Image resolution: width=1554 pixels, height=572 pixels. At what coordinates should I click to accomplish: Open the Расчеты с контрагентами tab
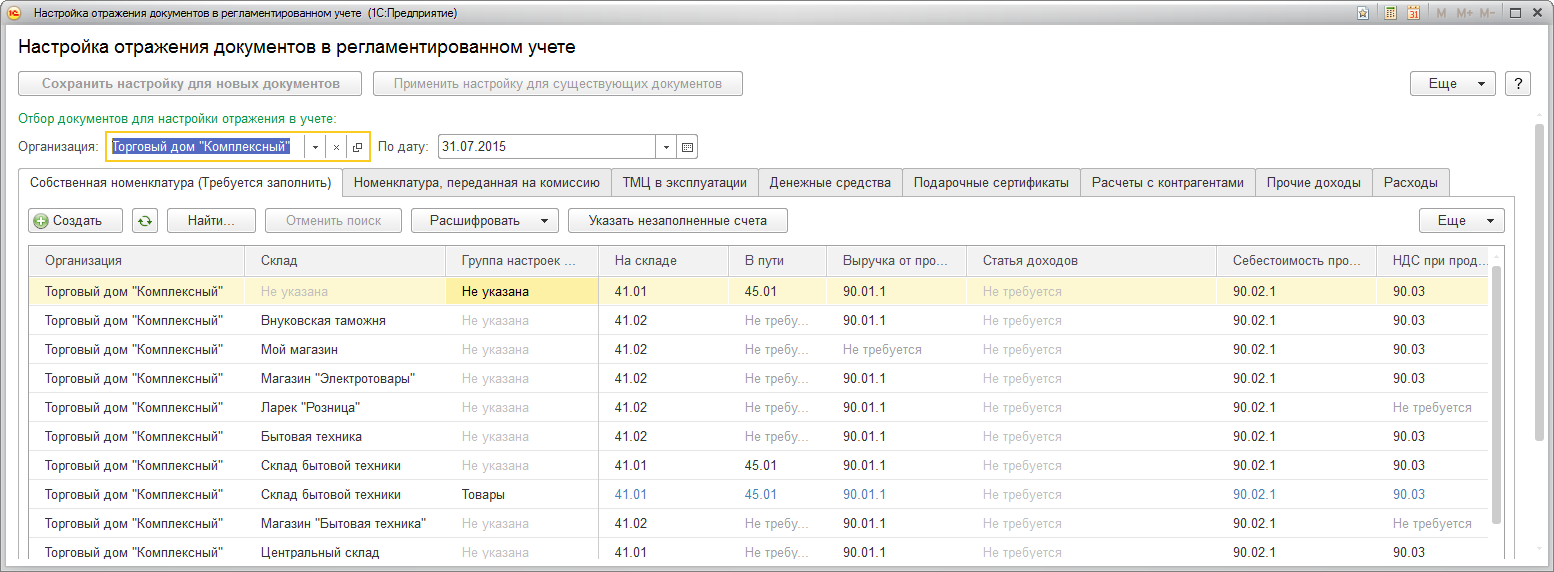tap(1167, 183)
